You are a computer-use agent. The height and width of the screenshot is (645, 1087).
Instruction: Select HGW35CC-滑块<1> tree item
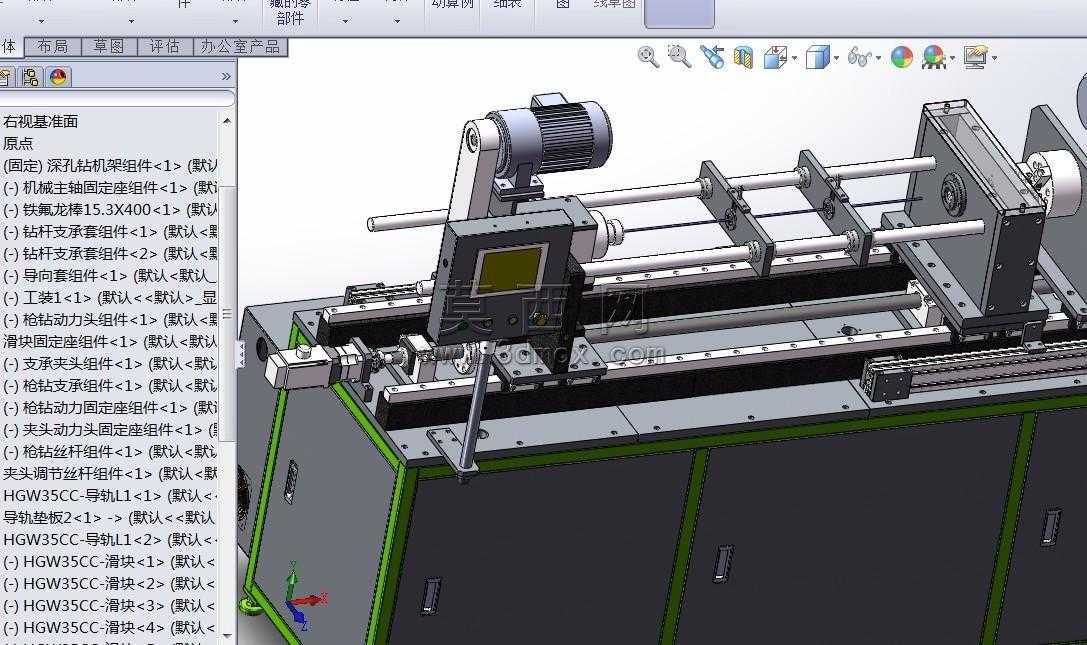(110, 562)
